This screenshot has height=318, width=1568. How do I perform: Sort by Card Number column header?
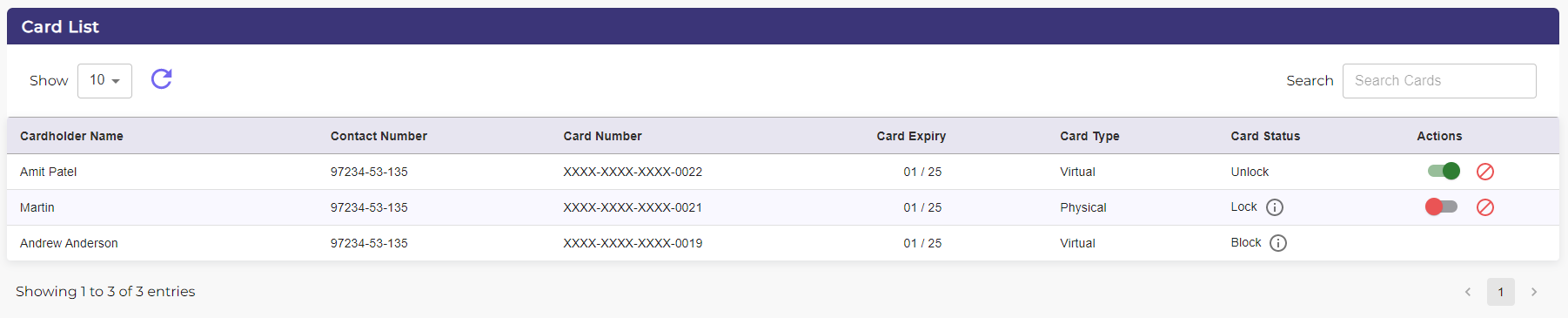pos(602,136)
